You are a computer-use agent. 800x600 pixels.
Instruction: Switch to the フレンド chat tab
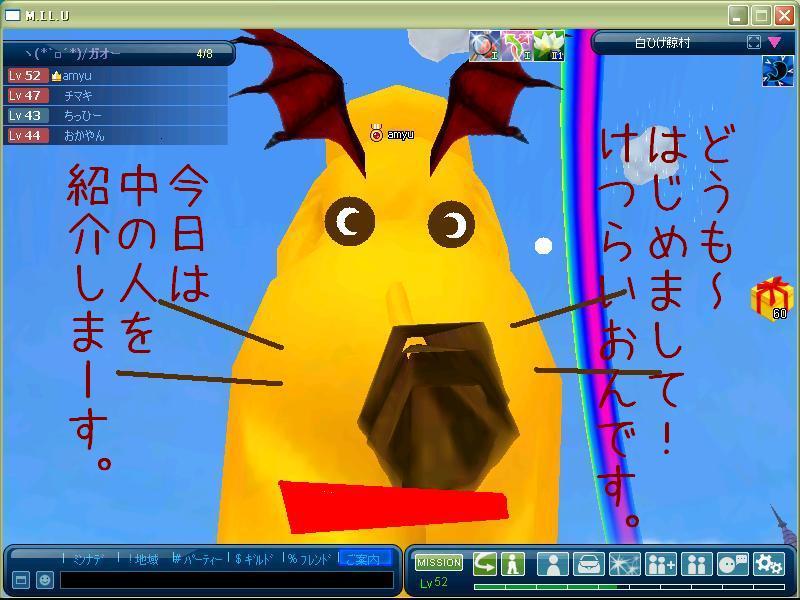(309, 559)
